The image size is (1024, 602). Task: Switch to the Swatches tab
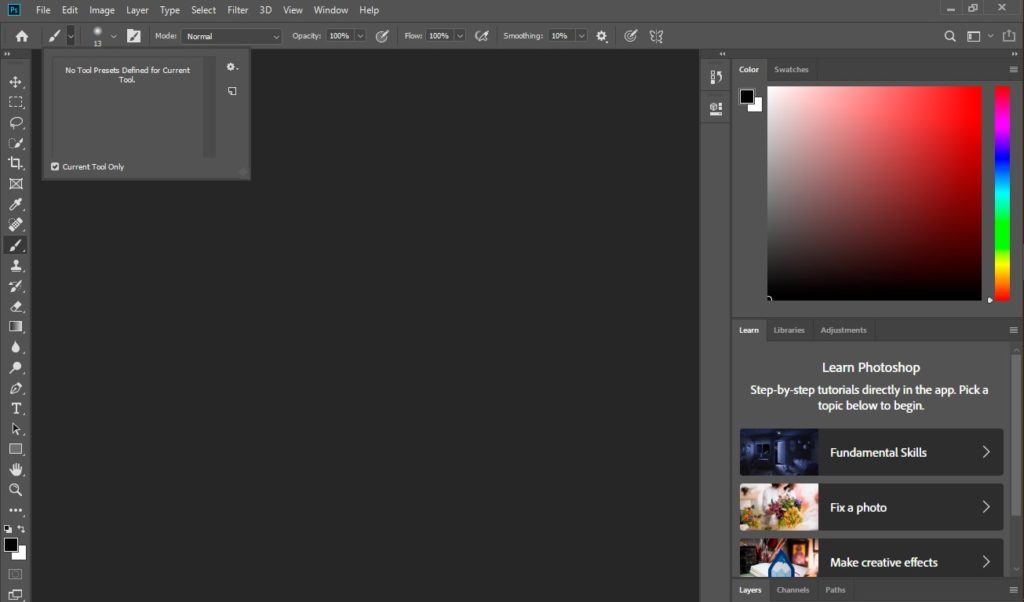pyautogui.click(x=791, y=70)
